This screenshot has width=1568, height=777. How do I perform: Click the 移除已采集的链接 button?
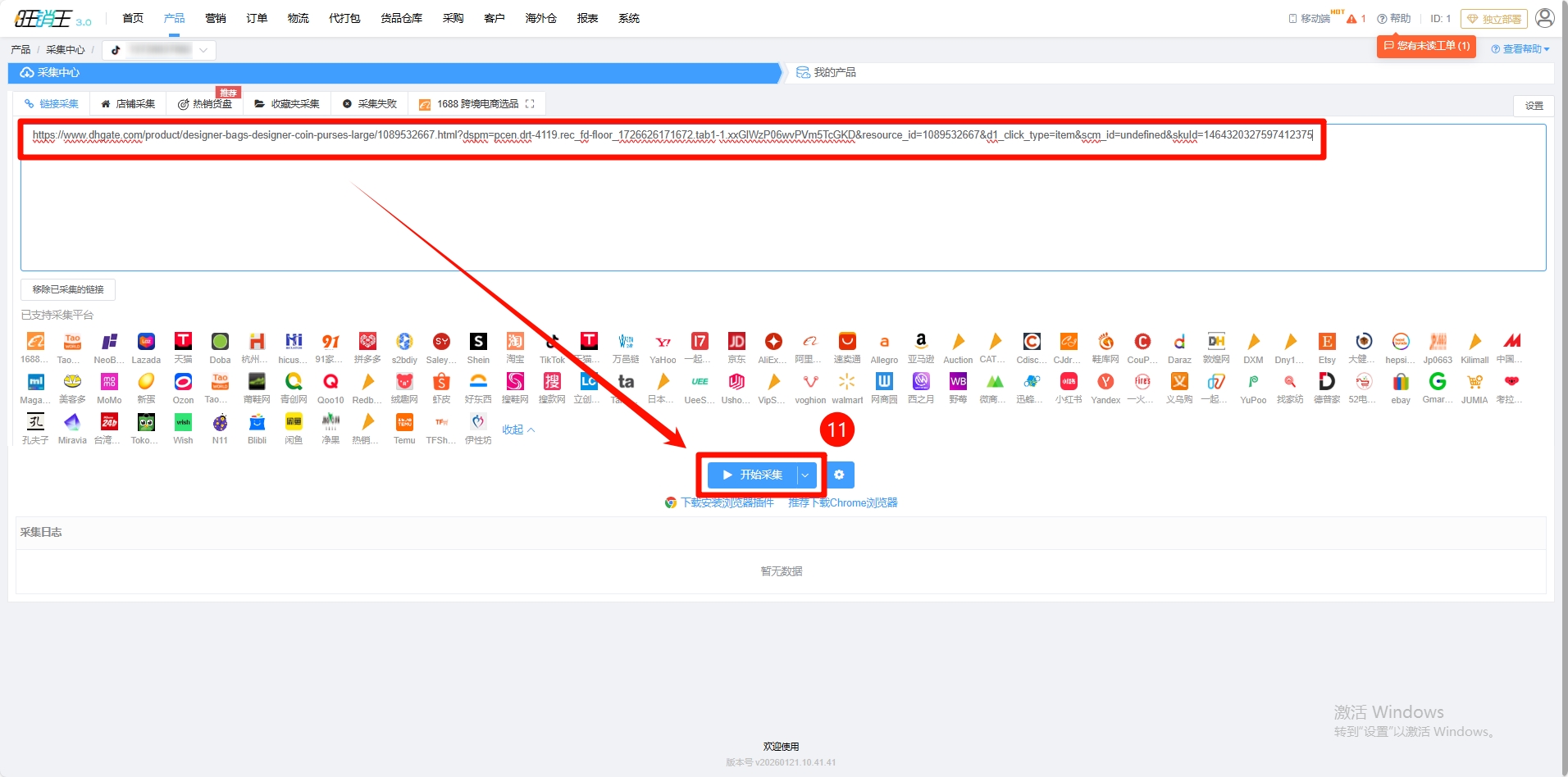(x=68, y=289)
